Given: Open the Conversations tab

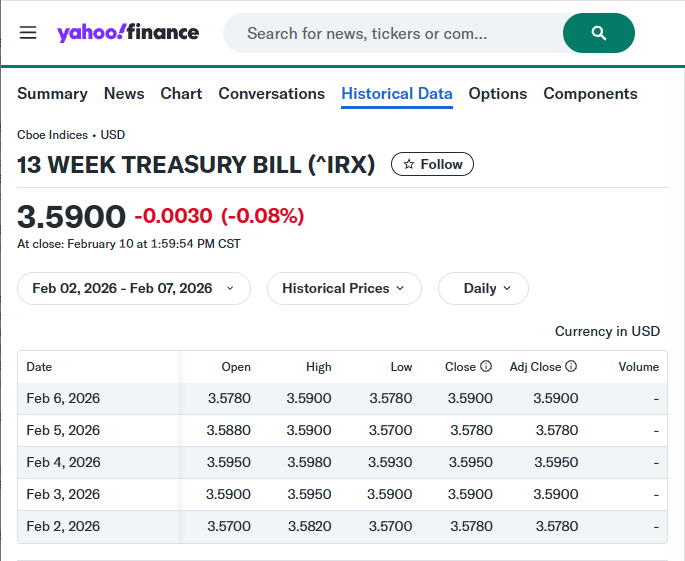Looking at the screenshot, I should pyautogui.click(x=271, y=93).
